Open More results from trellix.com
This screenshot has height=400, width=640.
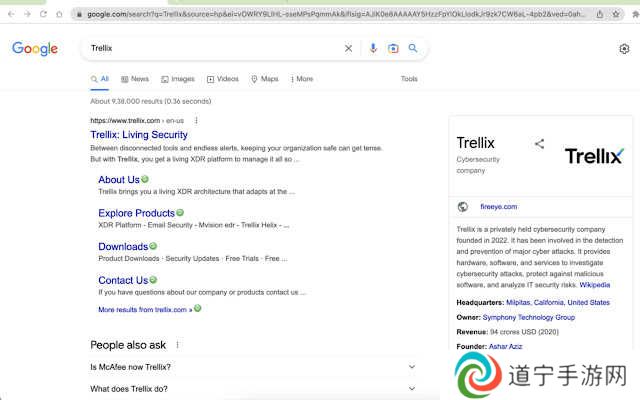tap(145, 310)
